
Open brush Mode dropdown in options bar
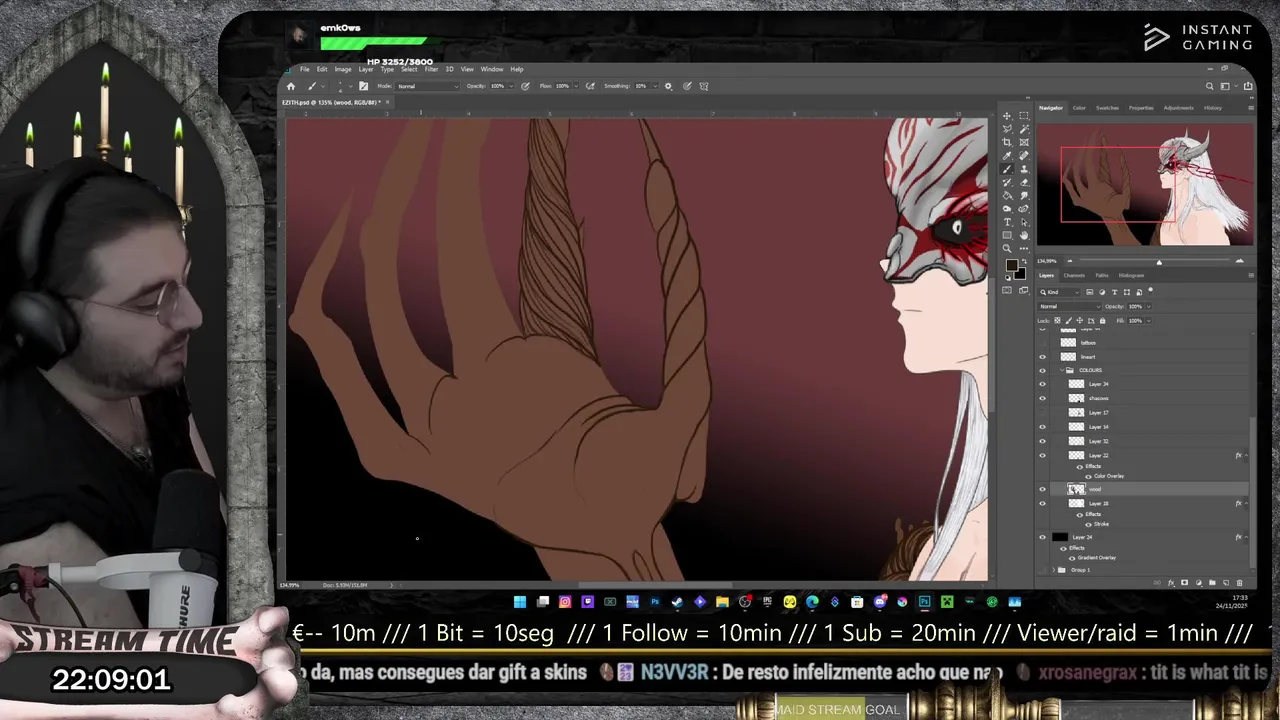click(x=428, y=86)
